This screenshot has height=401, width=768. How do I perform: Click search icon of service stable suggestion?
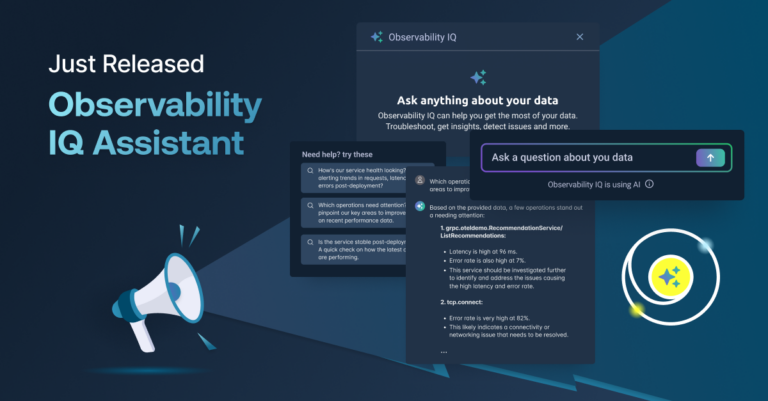click(x=311, y=241)
